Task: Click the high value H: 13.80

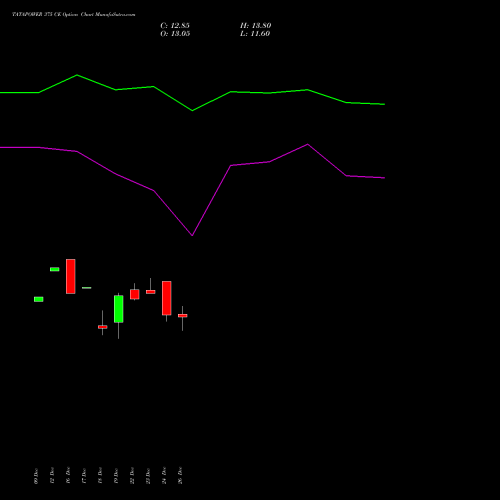Action: pyautogui.click(x=256, y=26)
